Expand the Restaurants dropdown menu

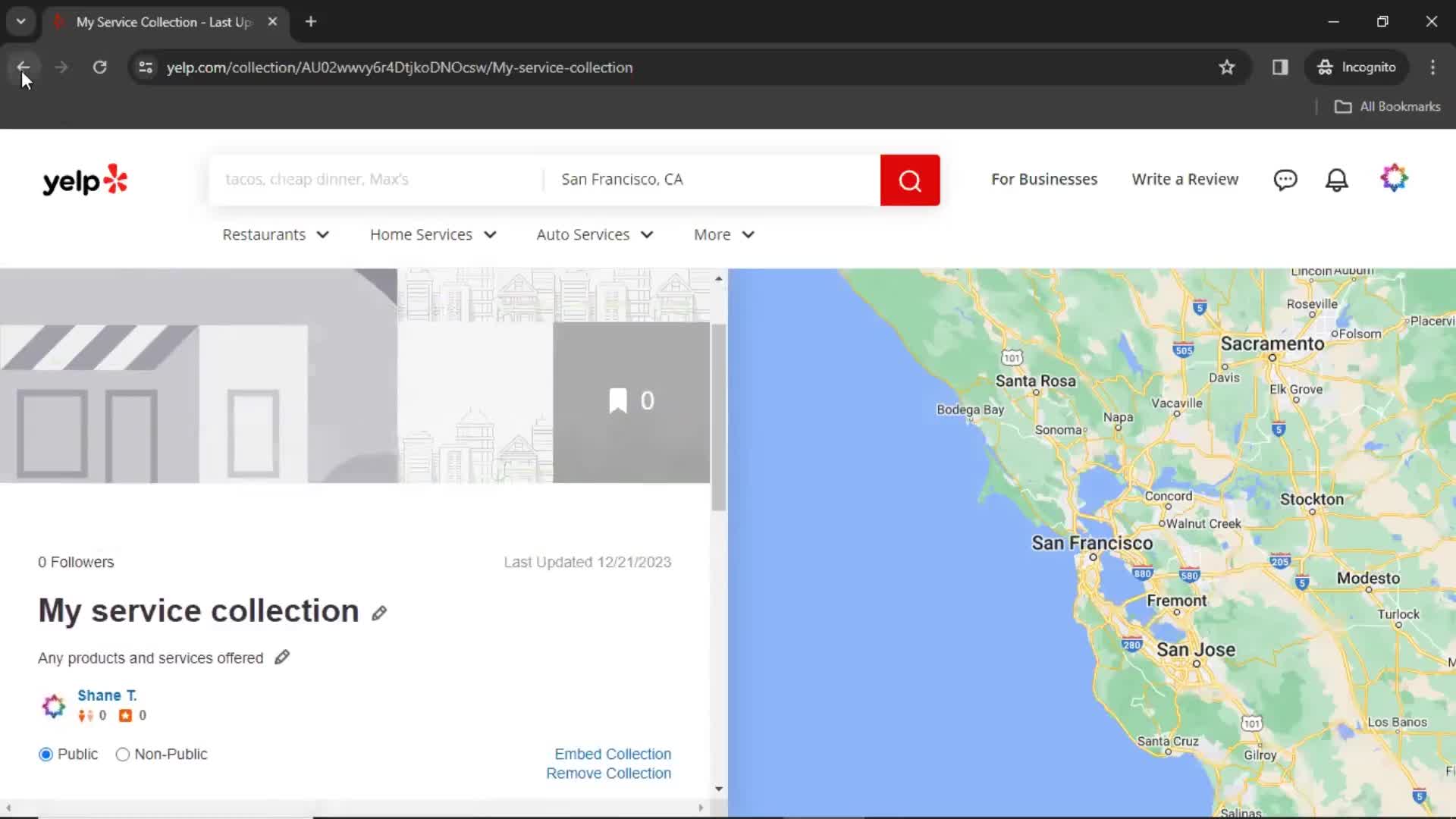click(x=275, y=234)
